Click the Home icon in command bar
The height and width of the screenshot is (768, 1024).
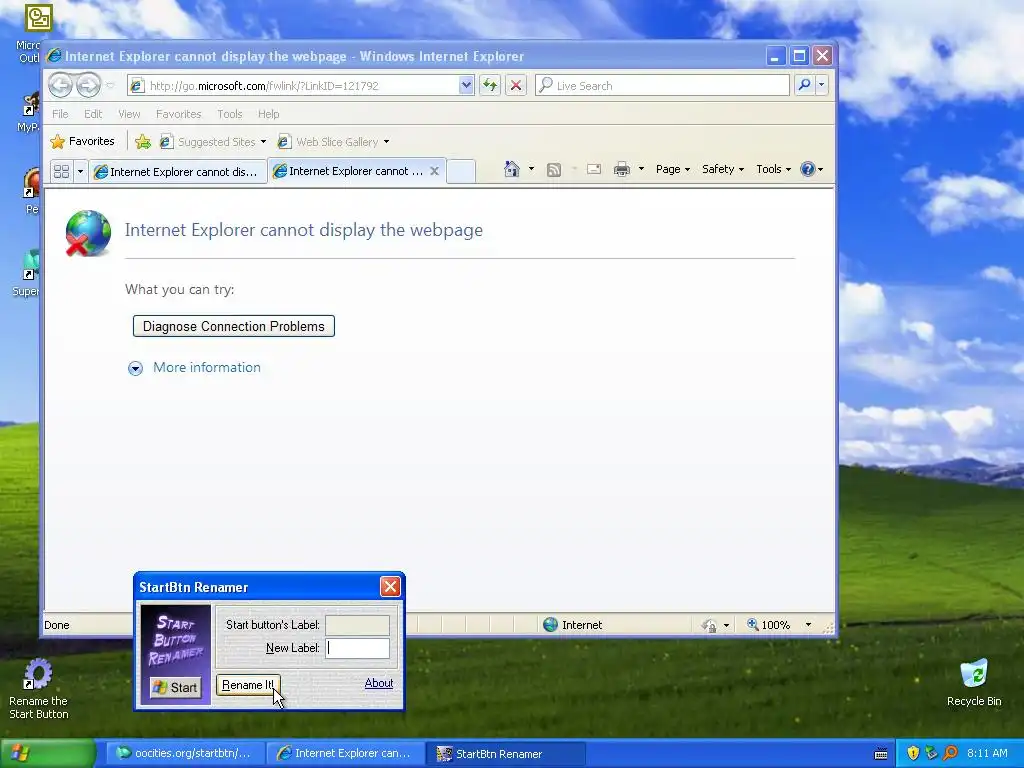[x=512, y=169]
